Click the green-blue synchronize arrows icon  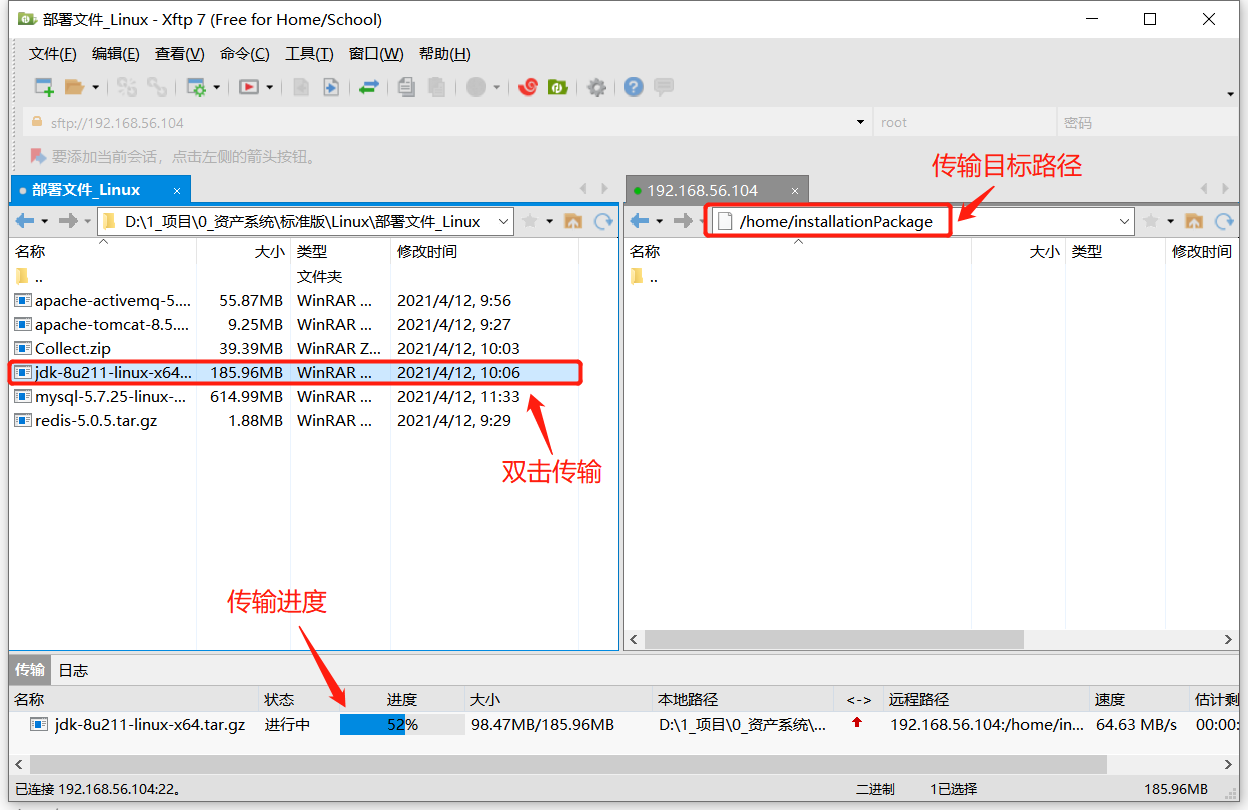point(369,87)
